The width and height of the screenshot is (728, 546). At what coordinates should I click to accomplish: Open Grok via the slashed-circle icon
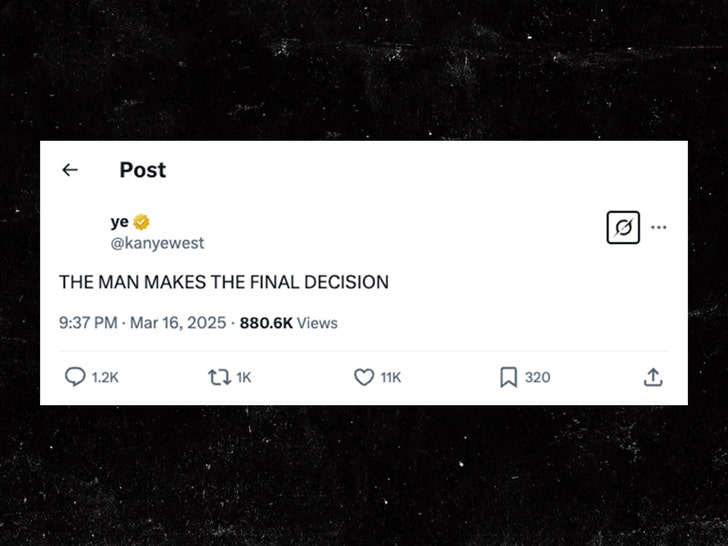pos(623,228)
